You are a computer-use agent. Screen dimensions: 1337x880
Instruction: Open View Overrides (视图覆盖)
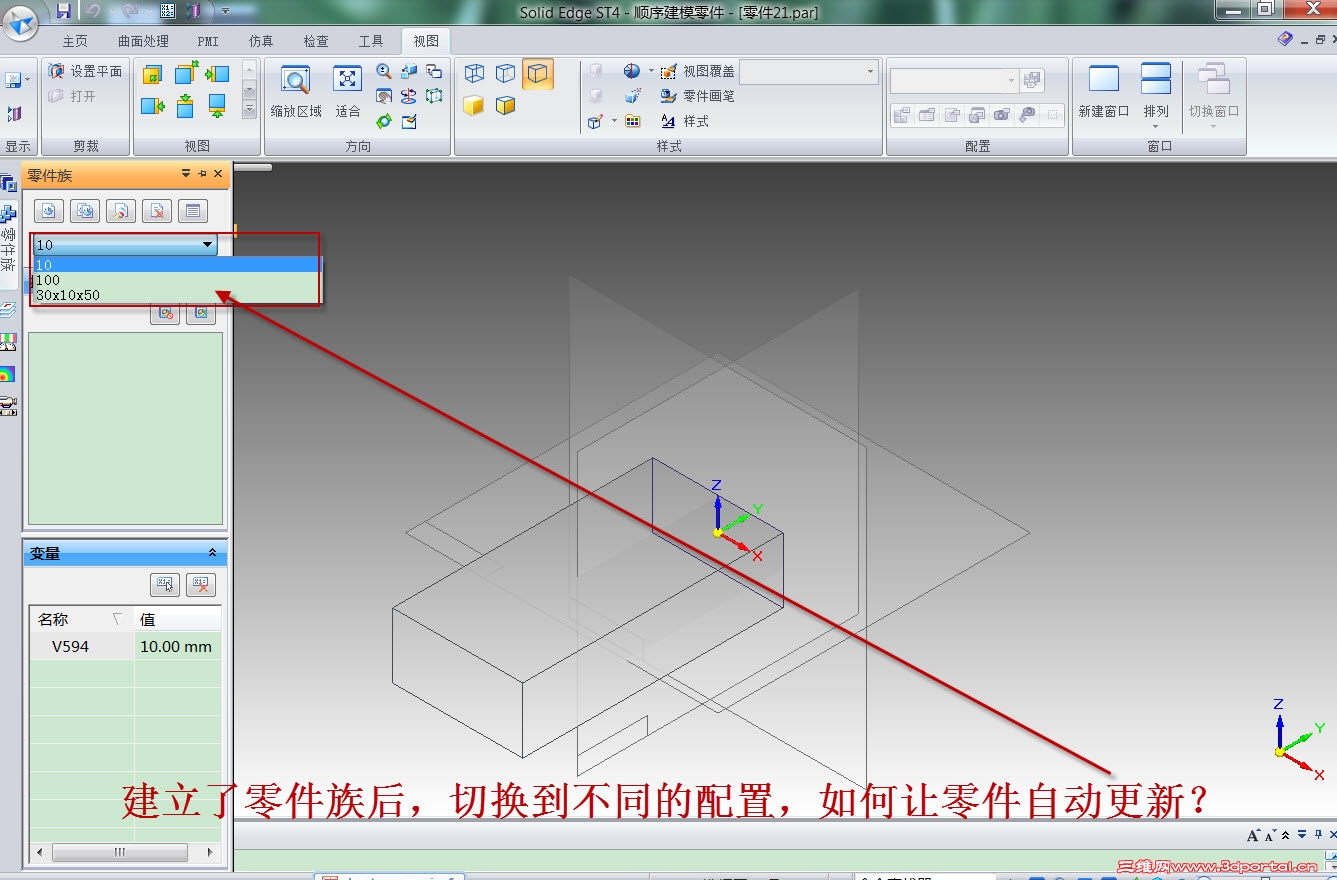tap(697, 72)
